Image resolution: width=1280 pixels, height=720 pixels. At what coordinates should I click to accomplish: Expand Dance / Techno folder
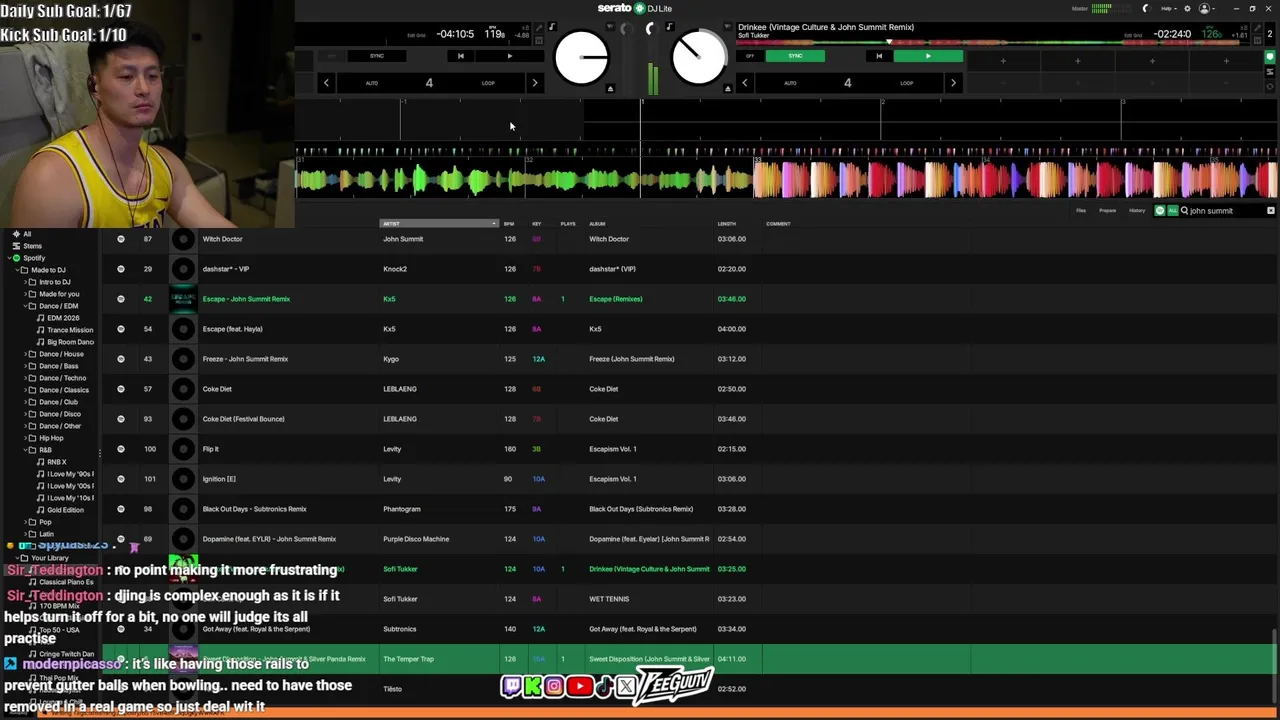coord(24,378)
